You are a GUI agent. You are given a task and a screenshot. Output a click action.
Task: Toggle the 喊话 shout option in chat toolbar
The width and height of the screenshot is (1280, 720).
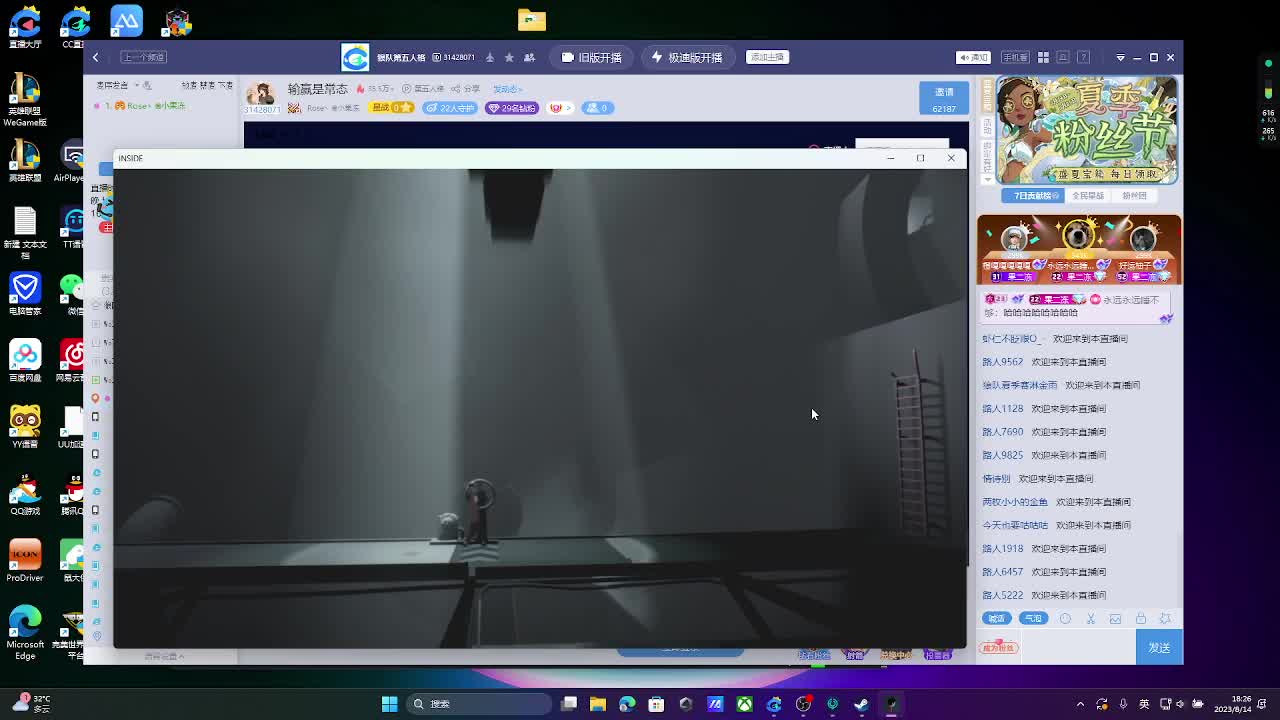tap(996, 619)
